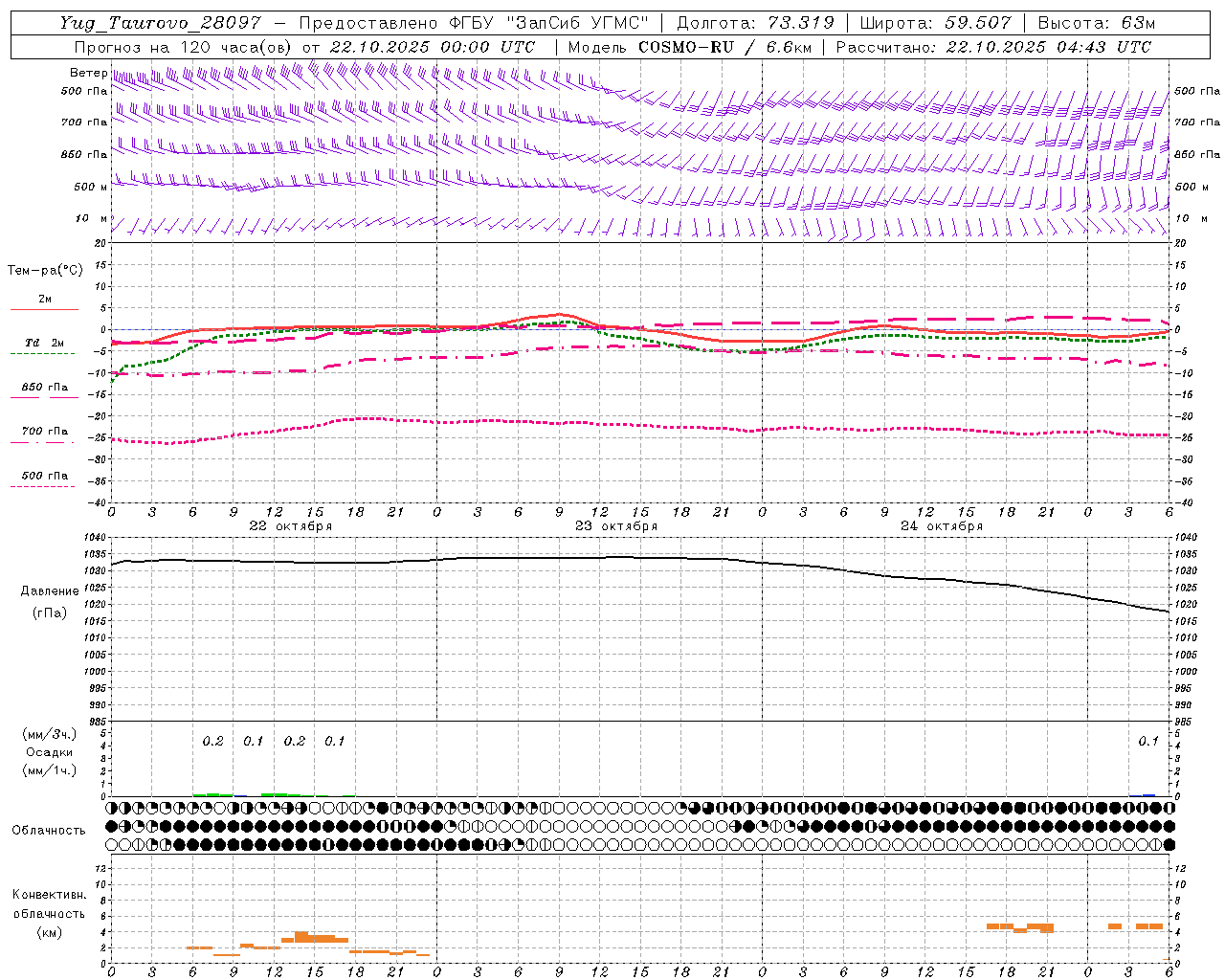
Task: Click the 'Широта: 59.507' value
Action: (935, 23)
